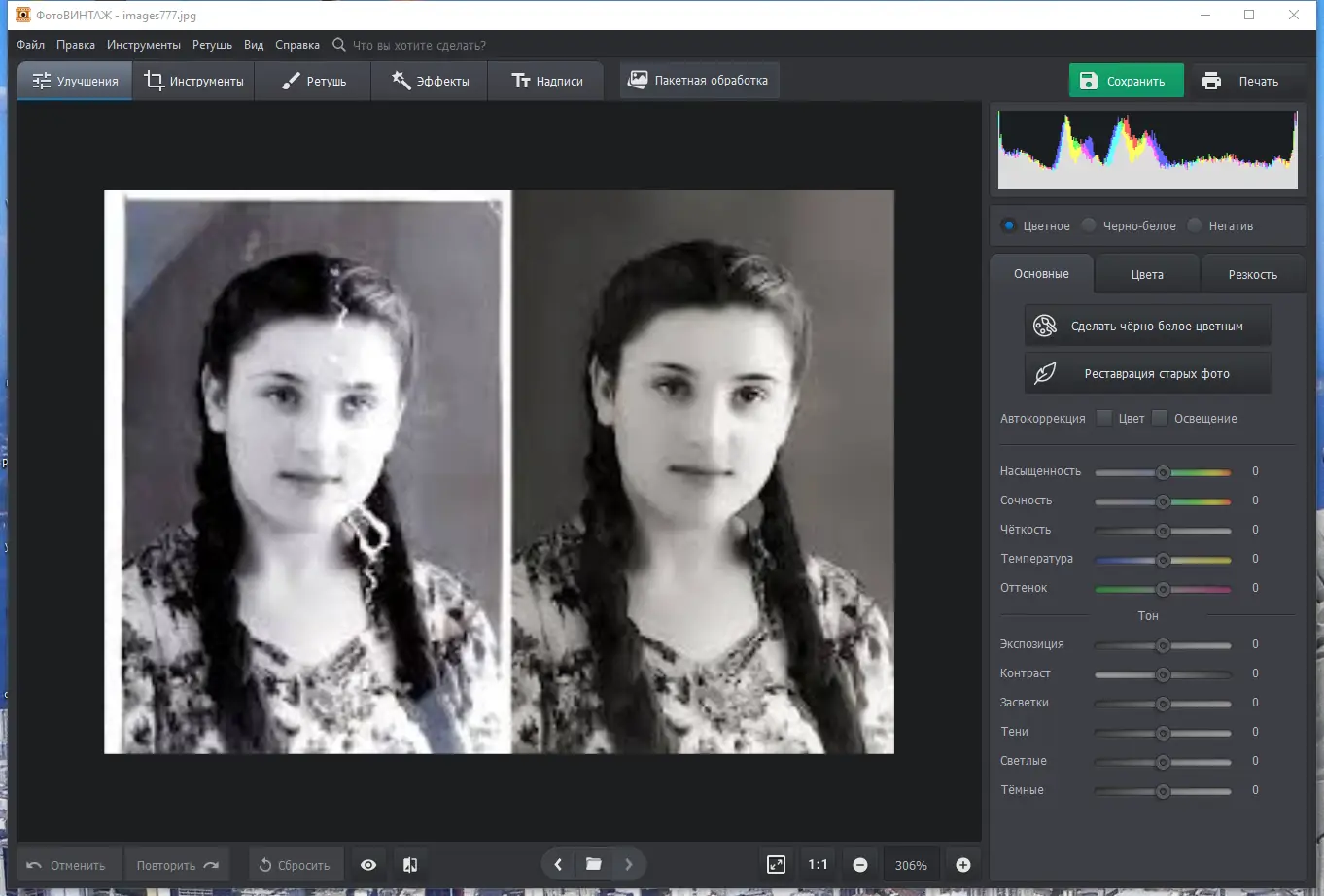Go to previous photo arrow

coord(558,864)
